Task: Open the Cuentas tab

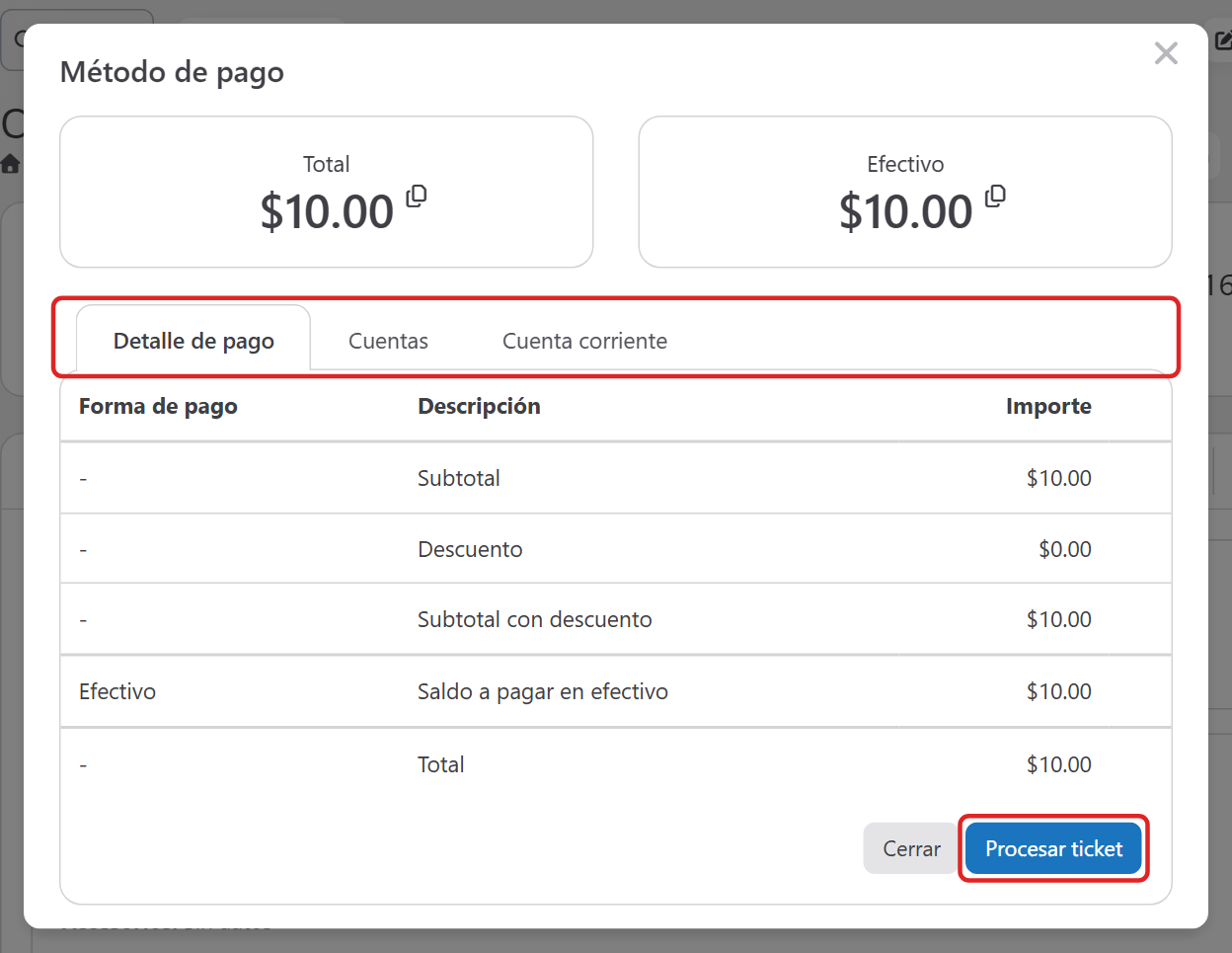Action: (x=388, y=341)
